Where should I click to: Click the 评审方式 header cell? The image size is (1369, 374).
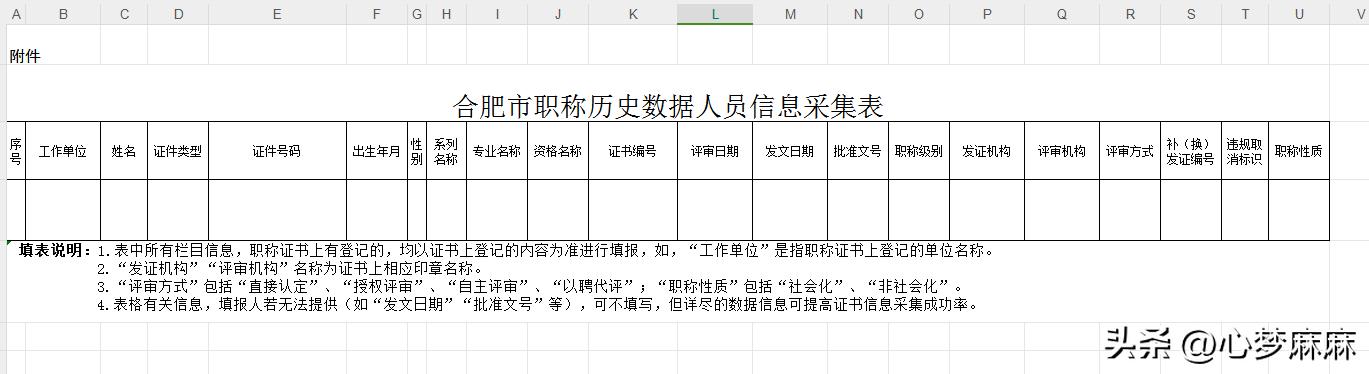pyautogui.click(x=1130, y=151)
